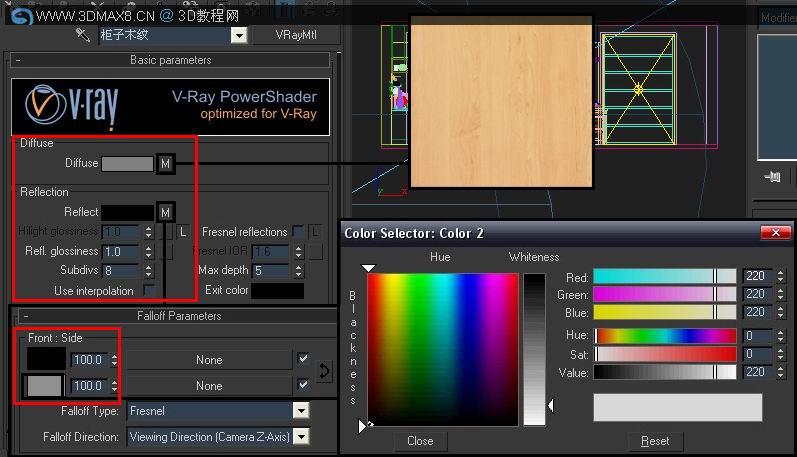Toggle the Use interpolation checkbox
Image resolution: width=797 pixels, height=457 pixels.
click(x=148, y=290)
